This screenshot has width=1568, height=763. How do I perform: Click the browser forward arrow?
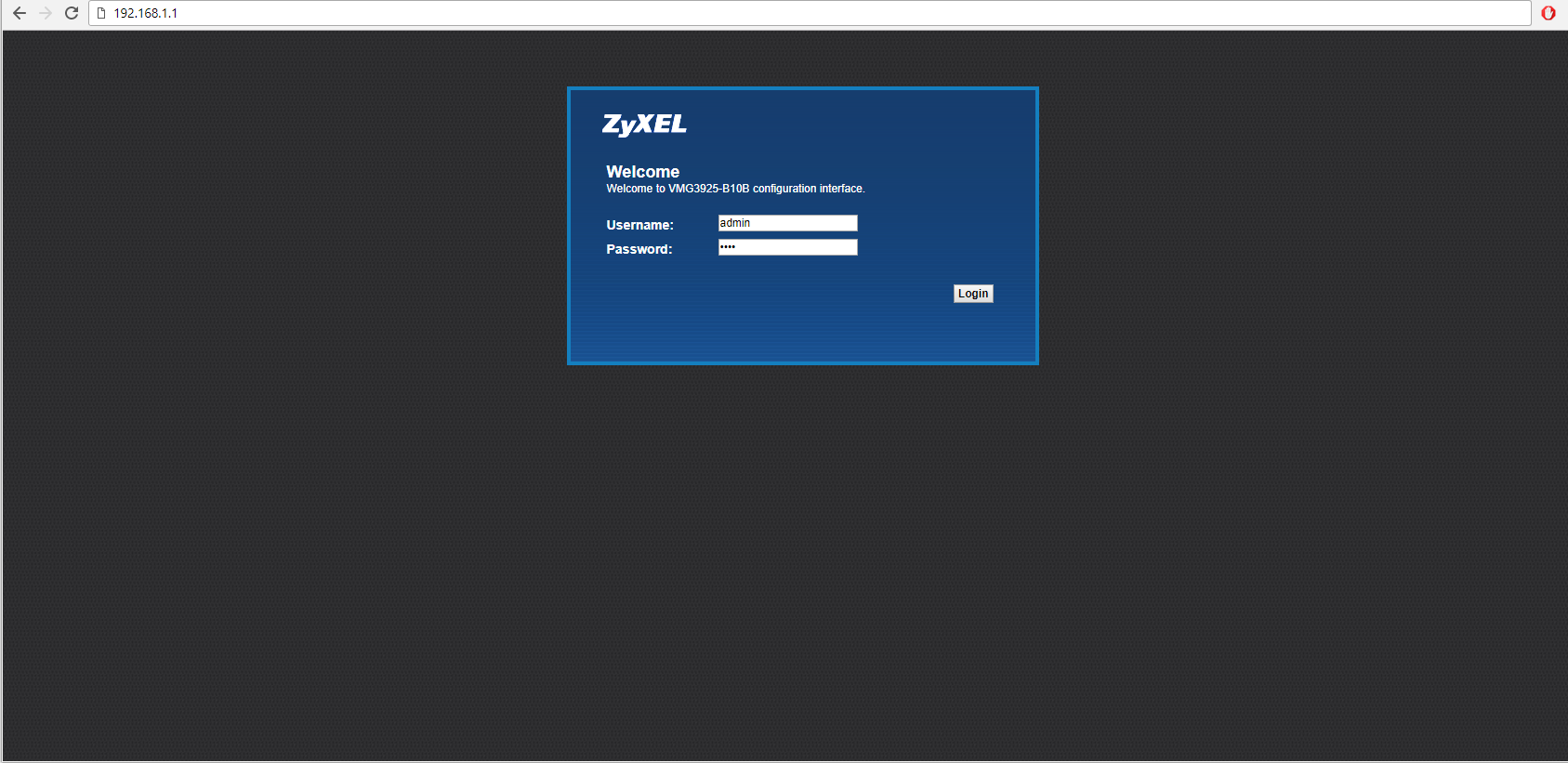pos(46,13)
